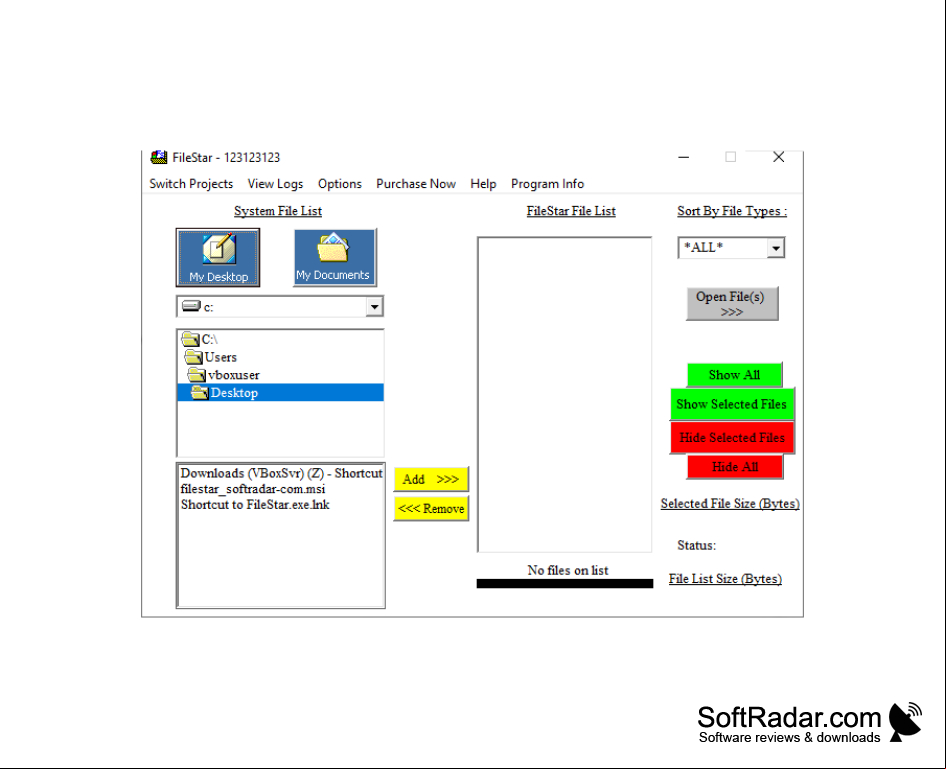The width and height of the screenshot is (946, 769).
Task: Click the Open File(s) >>> button
Action: click(732, 303)
